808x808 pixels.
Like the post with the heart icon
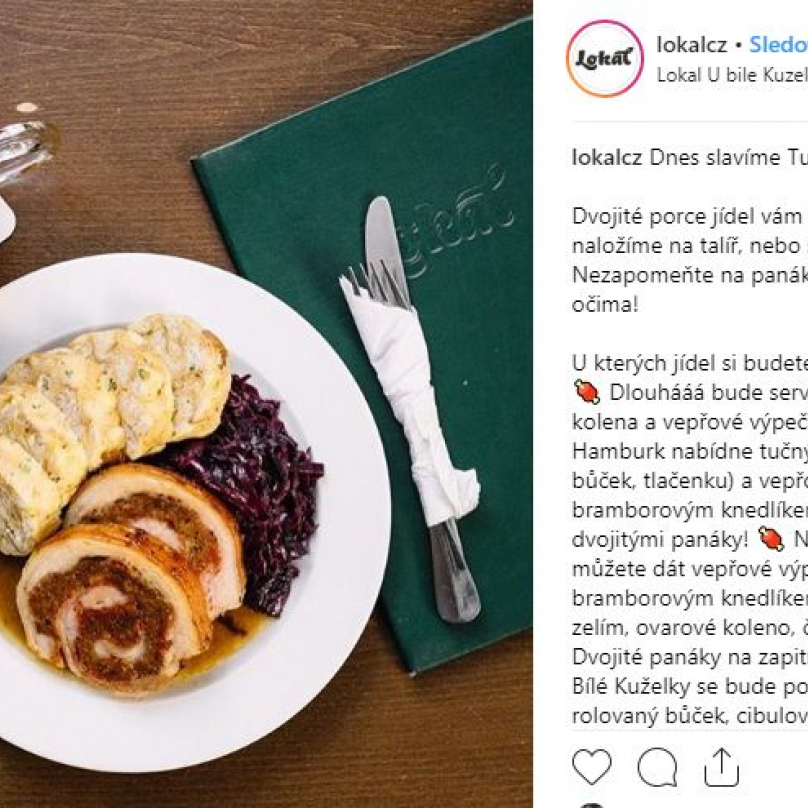tap(592, 767)
